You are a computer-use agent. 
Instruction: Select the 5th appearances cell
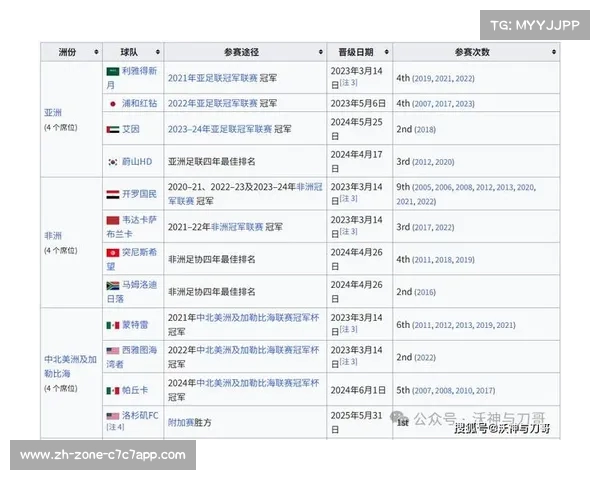476,390
